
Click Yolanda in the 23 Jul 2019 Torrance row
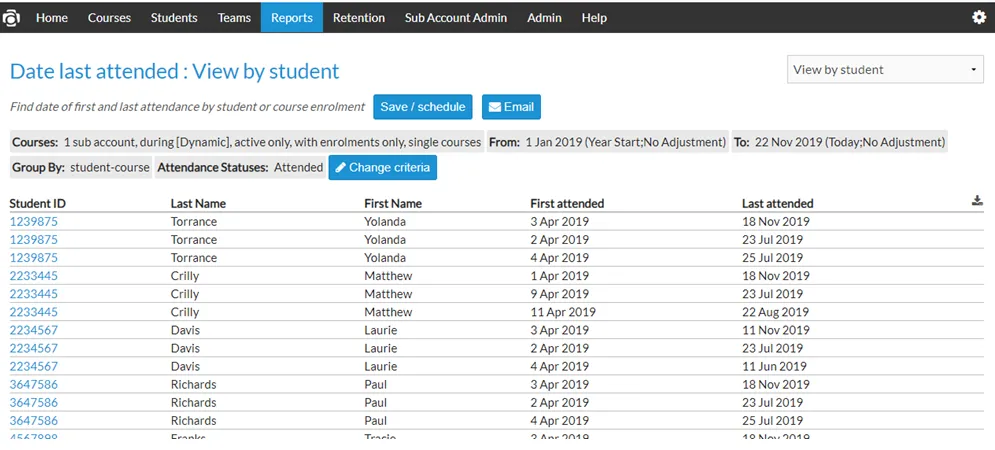tap(385, 240)
